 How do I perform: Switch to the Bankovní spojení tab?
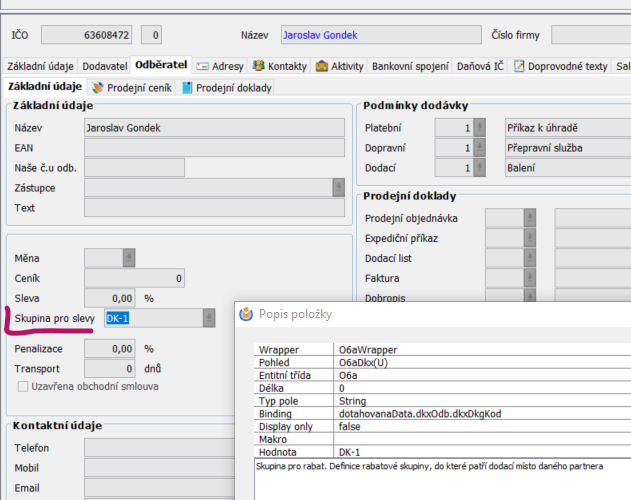coord(410,66)
